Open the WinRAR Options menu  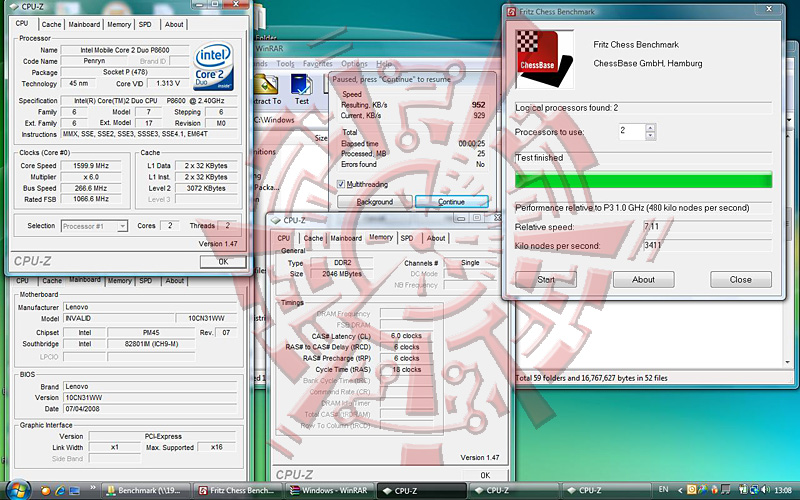pyautogui.click(x=354, y=64)
